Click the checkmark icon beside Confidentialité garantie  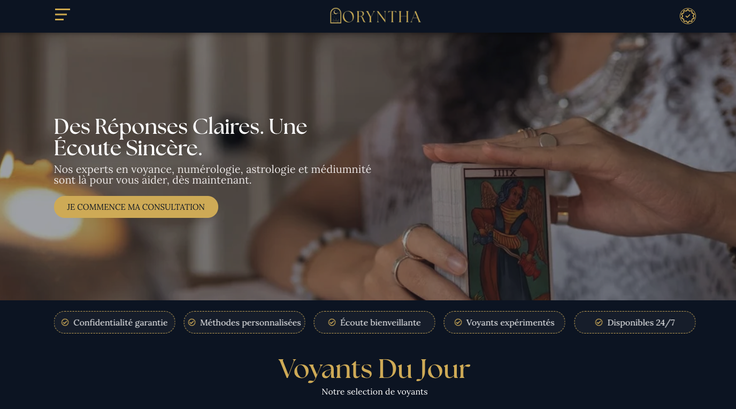[65, 323]
